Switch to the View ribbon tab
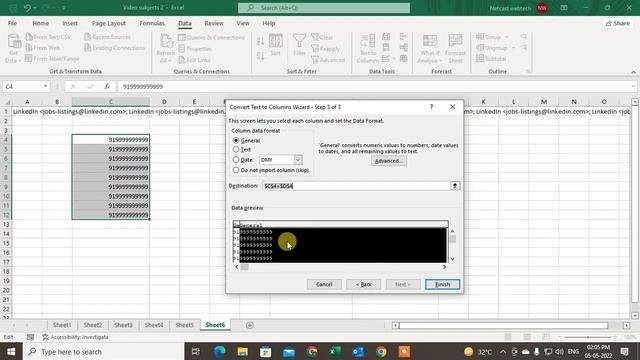 [x=243, y=23]
